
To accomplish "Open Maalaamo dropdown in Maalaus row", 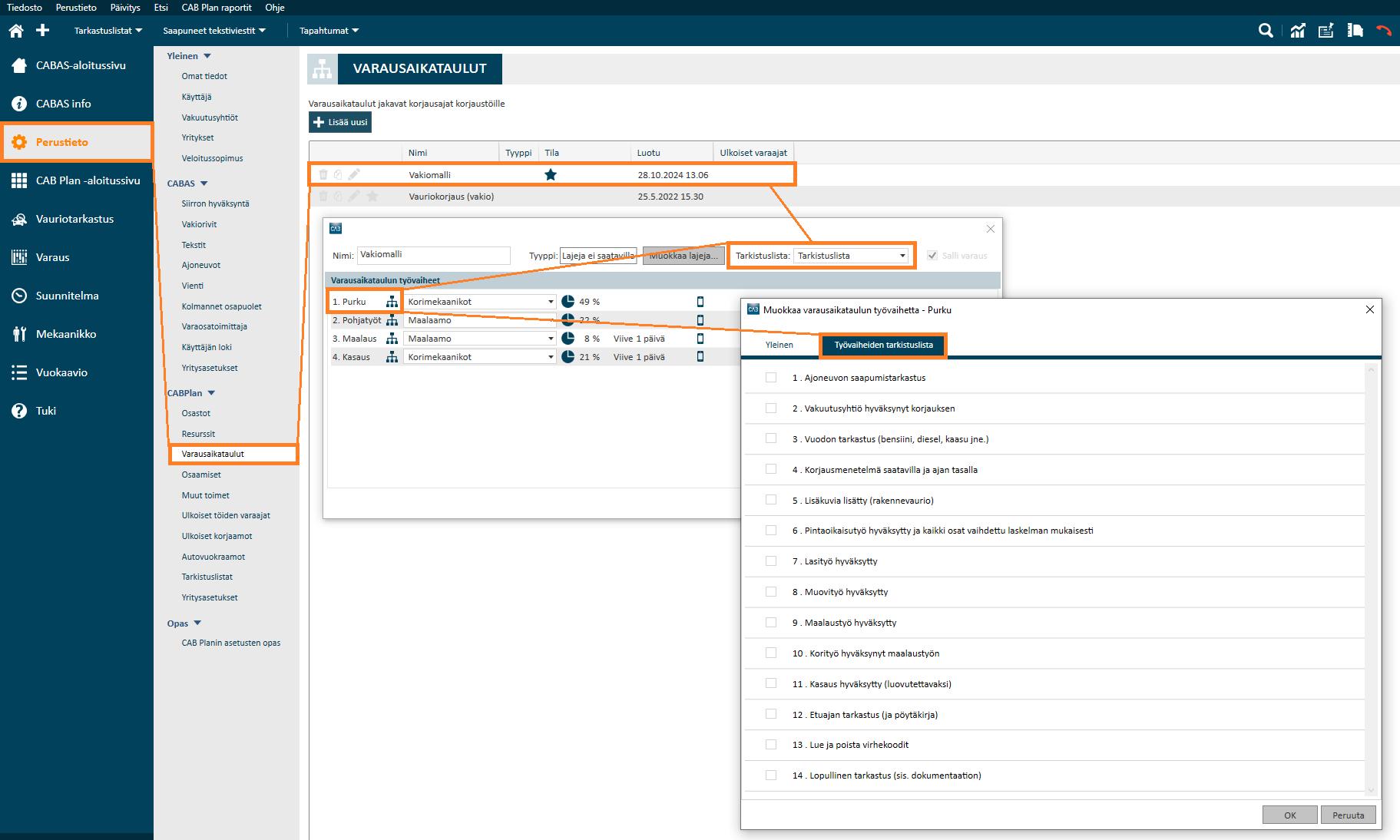I will coord(480,339).
